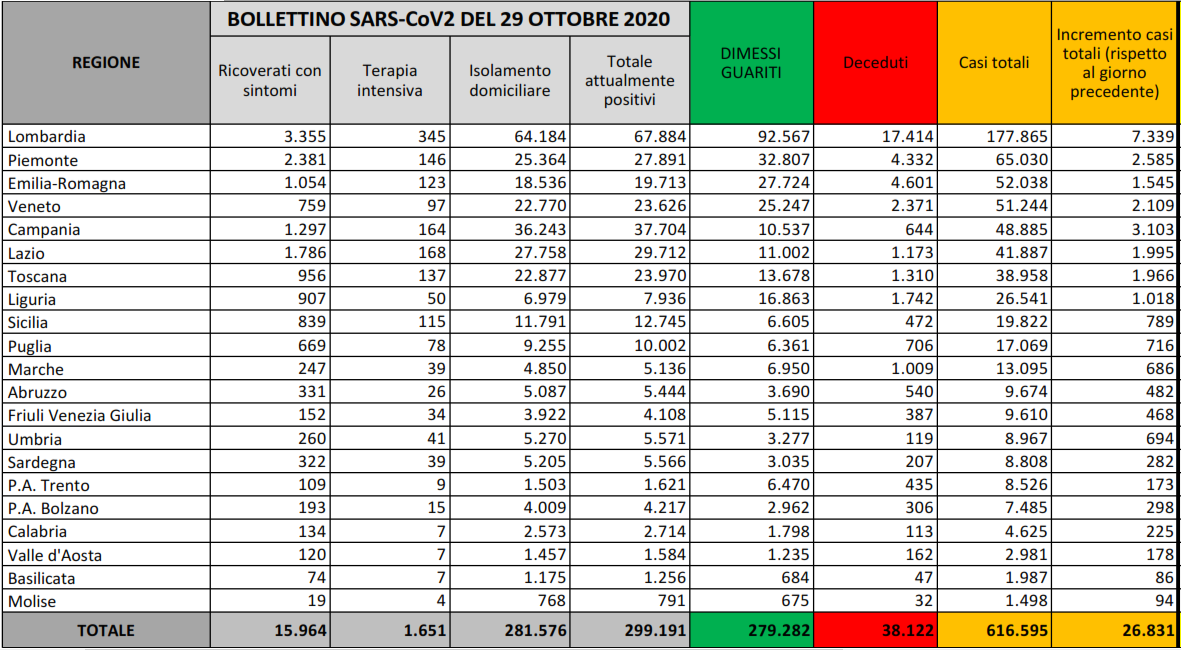1181x650 pixels.
Task: Select the orange Casi totali header
Action: 993,62
